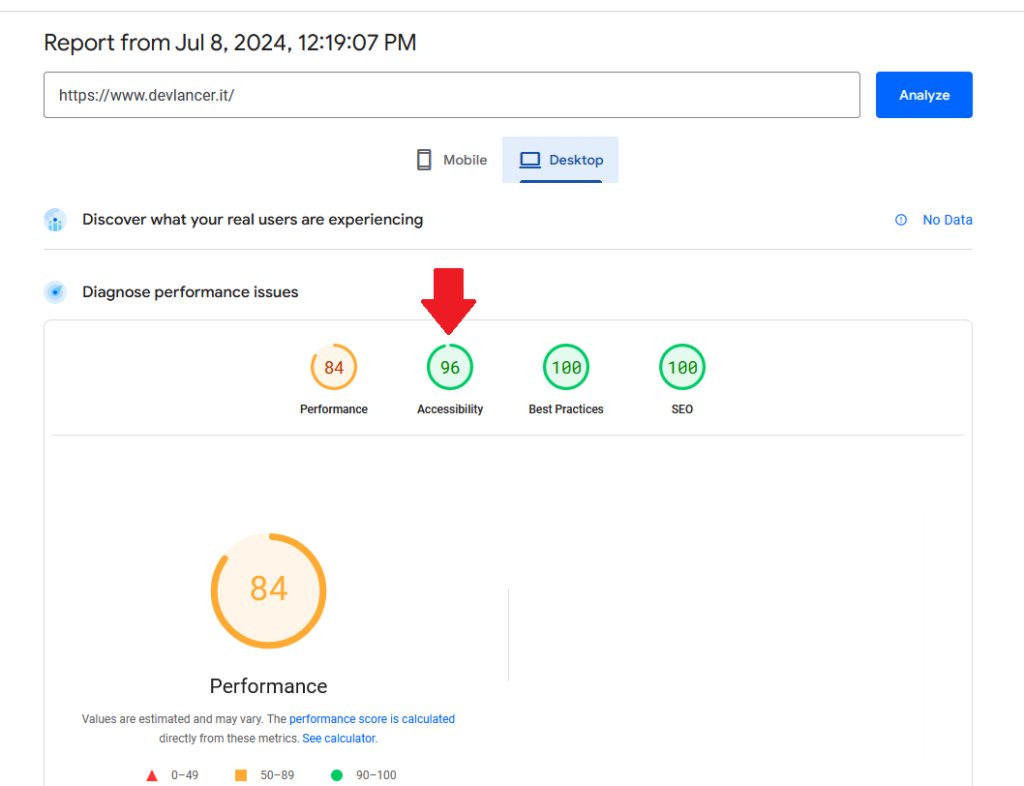Click the real users experience icon
This screenshot has height=786, width=1024.
click(55, 220)
